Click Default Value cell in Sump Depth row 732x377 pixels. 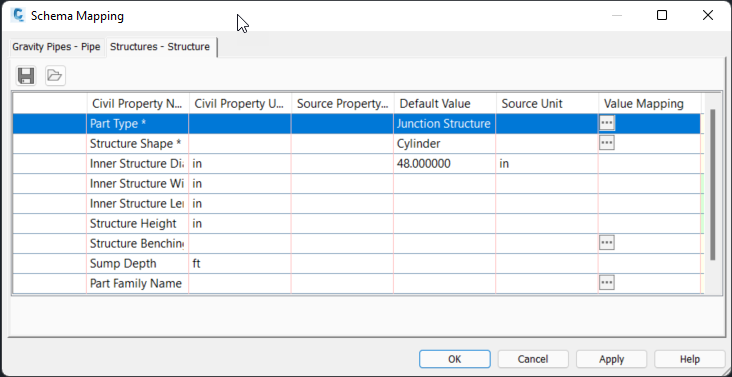(x=444, y=264)
